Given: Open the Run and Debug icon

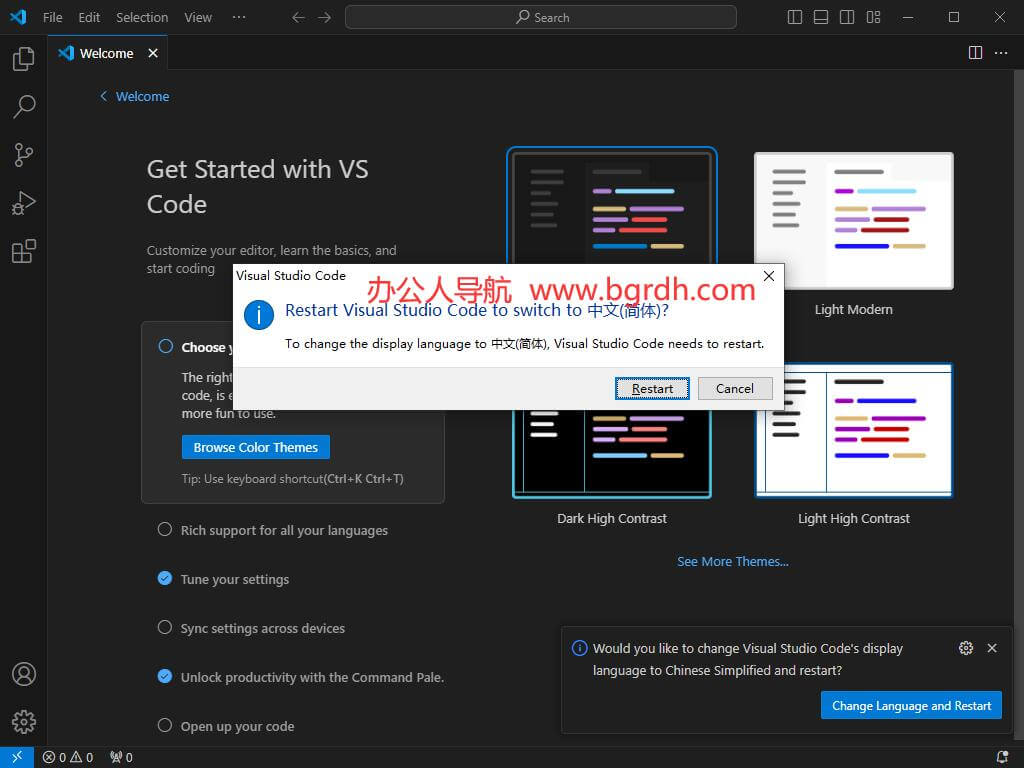Looking at the screenshot, I should 23,202.
